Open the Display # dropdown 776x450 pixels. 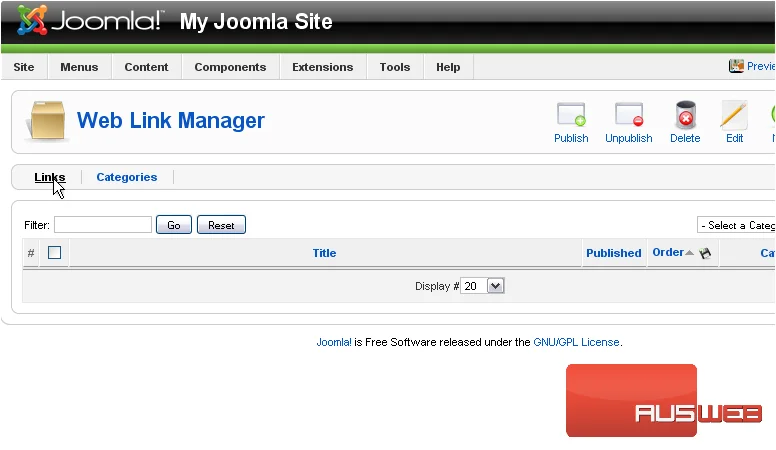[482, 286]
